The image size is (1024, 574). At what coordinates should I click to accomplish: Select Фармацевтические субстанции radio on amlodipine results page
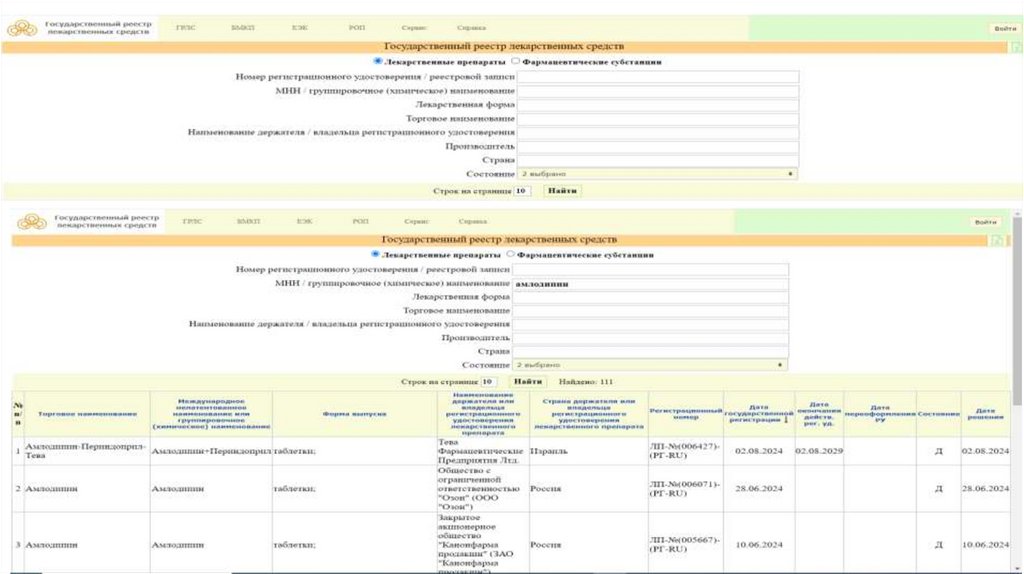point(510,254)
